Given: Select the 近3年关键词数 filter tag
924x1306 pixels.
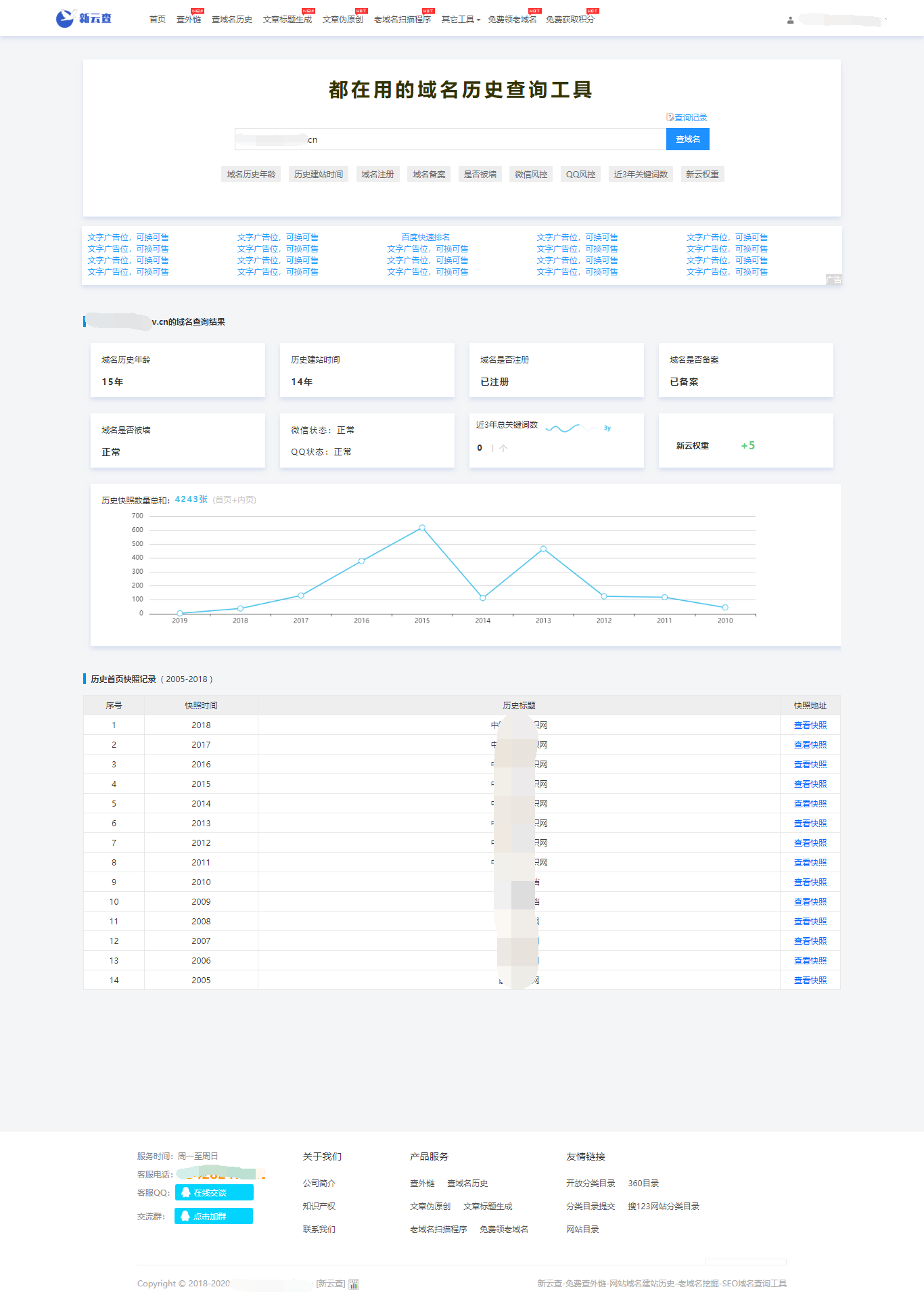Looking at the screenshot, I should [641, 175].
